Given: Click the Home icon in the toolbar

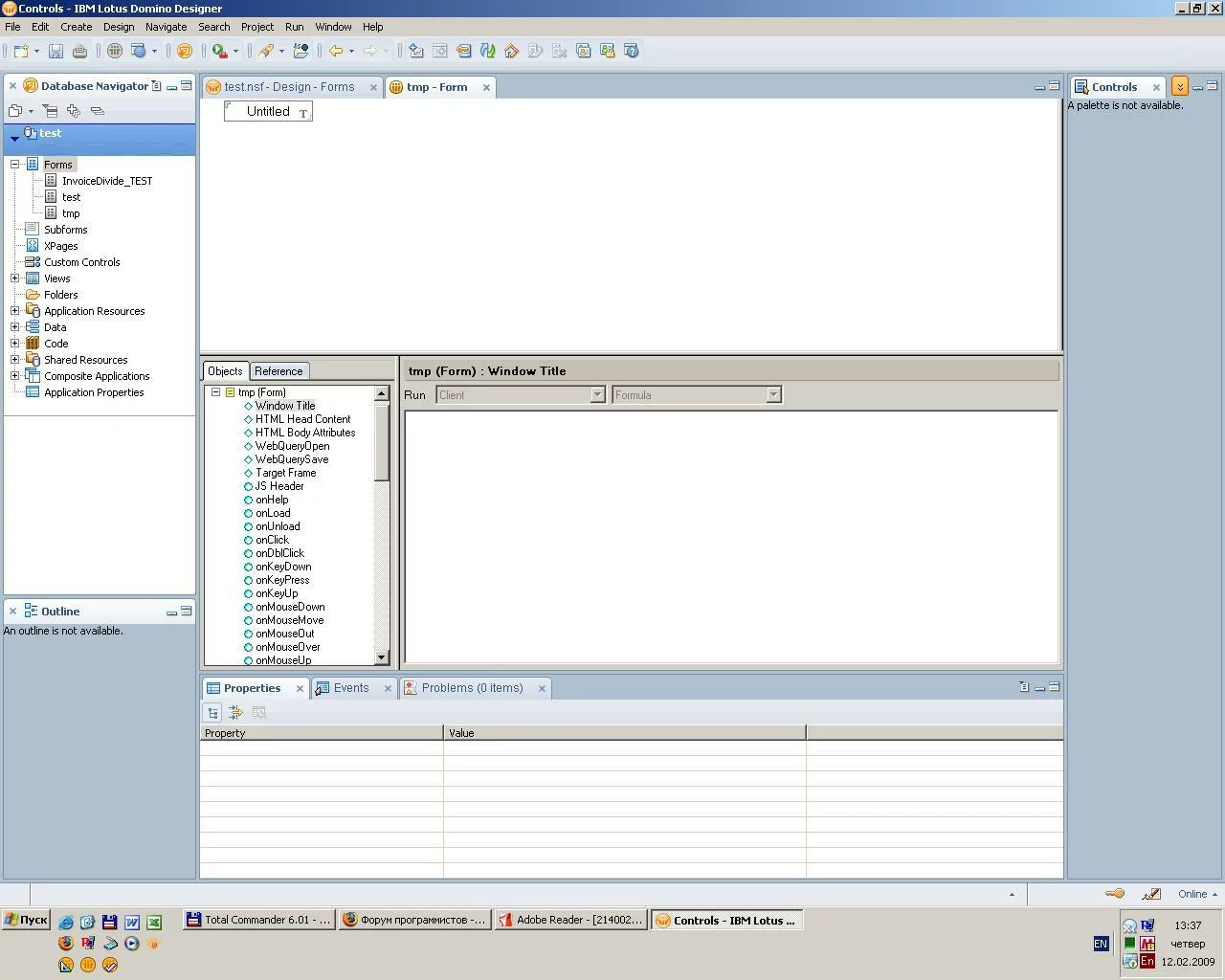Looking at the screenshot, I should point(511,51).
